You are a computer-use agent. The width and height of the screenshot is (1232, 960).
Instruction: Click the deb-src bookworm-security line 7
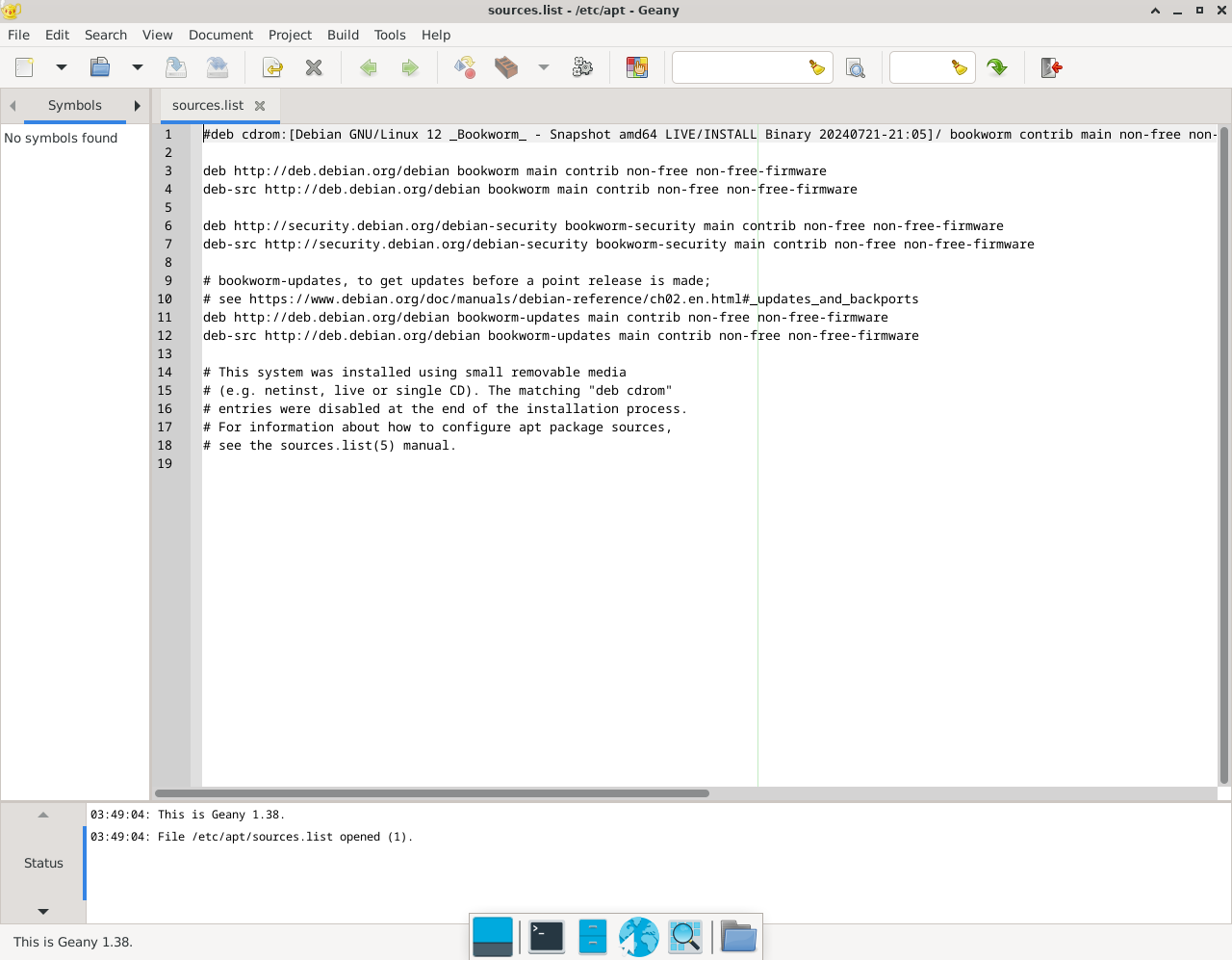619,244
